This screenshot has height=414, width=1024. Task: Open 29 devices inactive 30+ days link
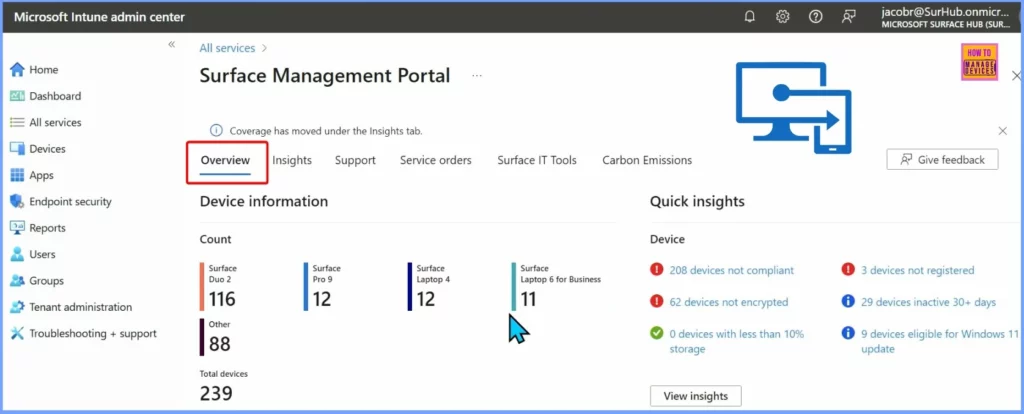[x=928, y=302]
